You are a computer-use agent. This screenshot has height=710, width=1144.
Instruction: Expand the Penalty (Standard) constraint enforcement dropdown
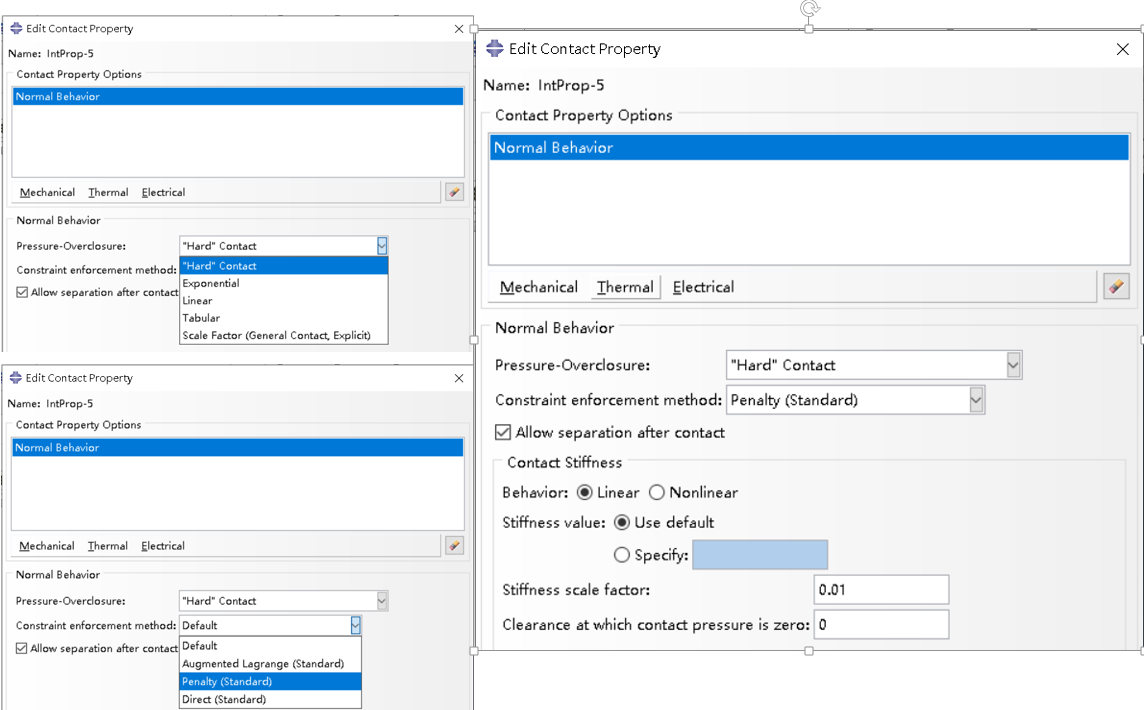point(976,400)
